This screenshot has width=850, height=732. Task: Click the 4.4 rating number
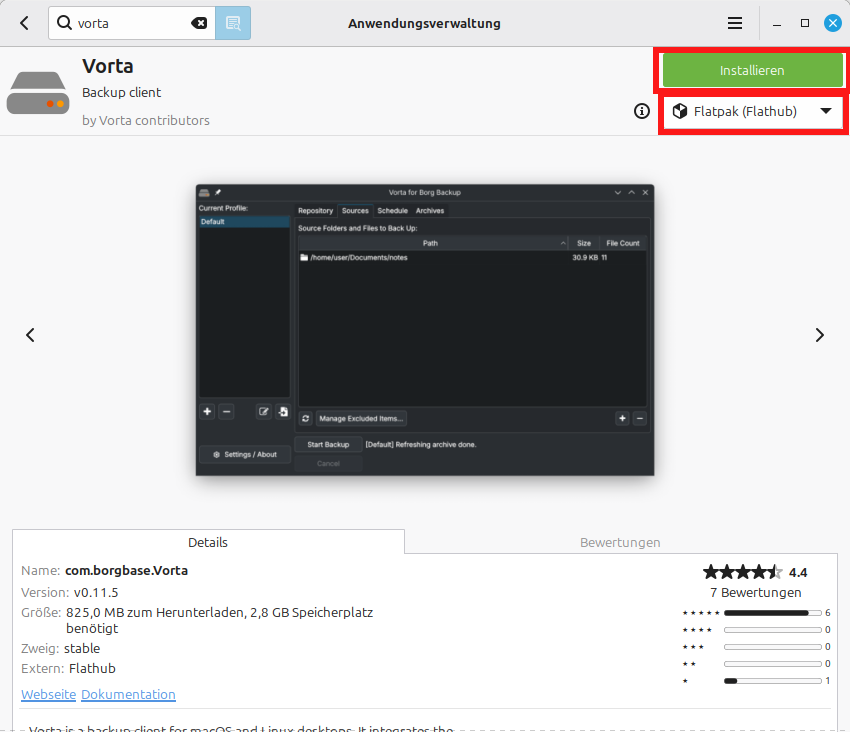pyautogui.click(x=798, y=573)
